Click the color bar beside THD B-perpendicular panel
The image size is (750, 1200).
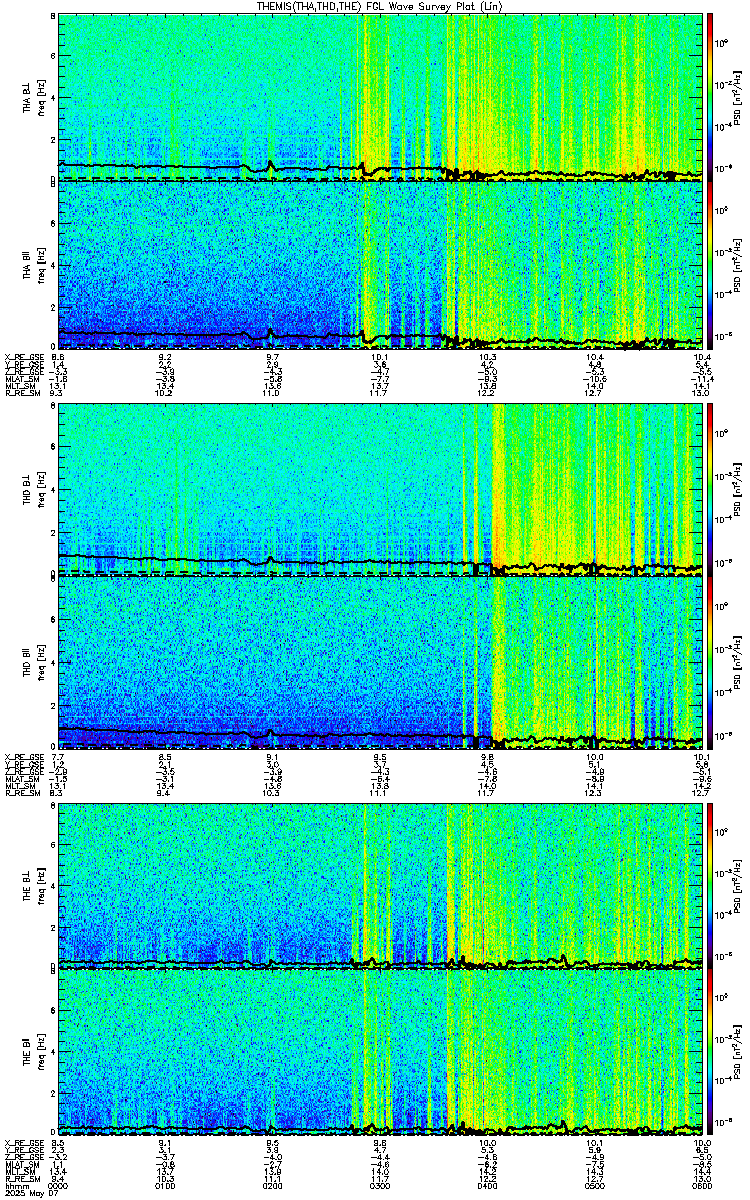[x=711, y=490]
